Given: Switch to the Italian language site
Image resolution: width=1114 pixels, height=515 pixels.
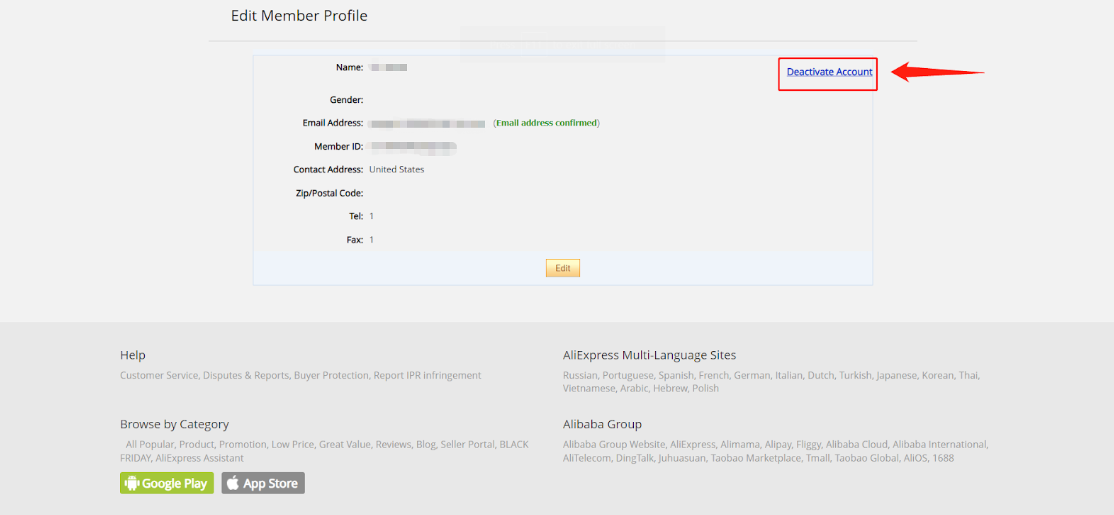Looking at the screenshot, I should [x=789, y=375].
